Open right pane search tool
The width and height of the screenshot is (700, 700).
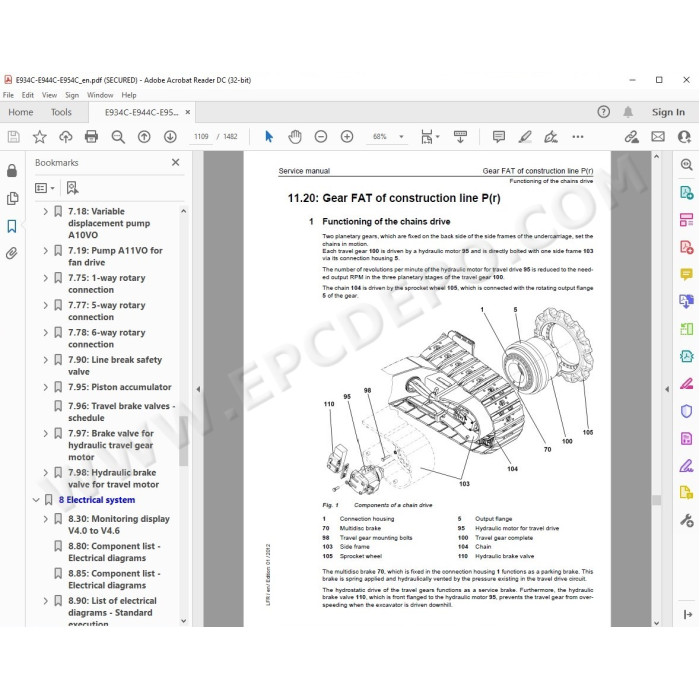point(687,165)
